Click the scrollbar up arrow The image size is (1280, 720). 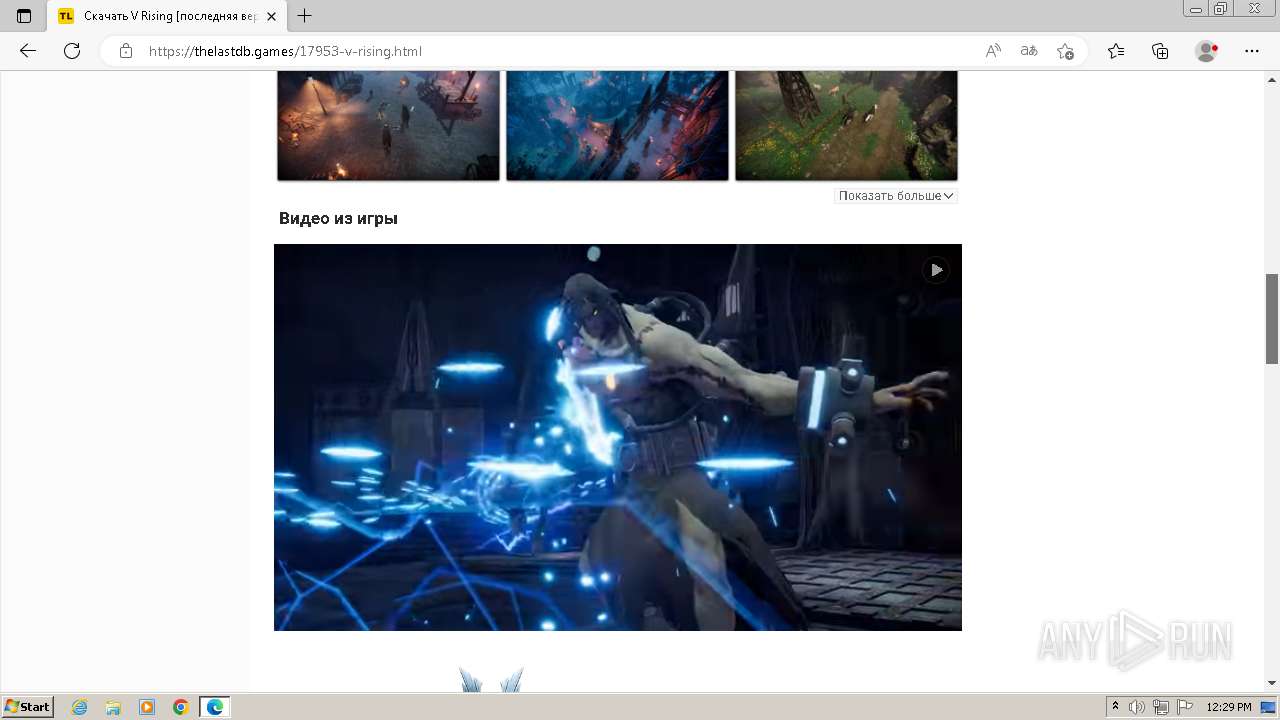1272,78
